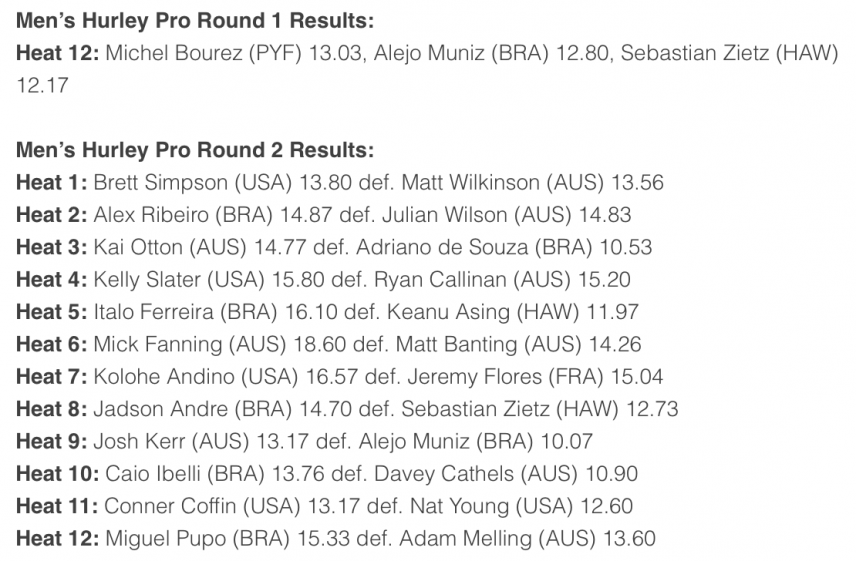Click Heat 6 Mick Fanning 18.60 score
The height and width of the screenshot is (561, 856).
pos(319,344)
